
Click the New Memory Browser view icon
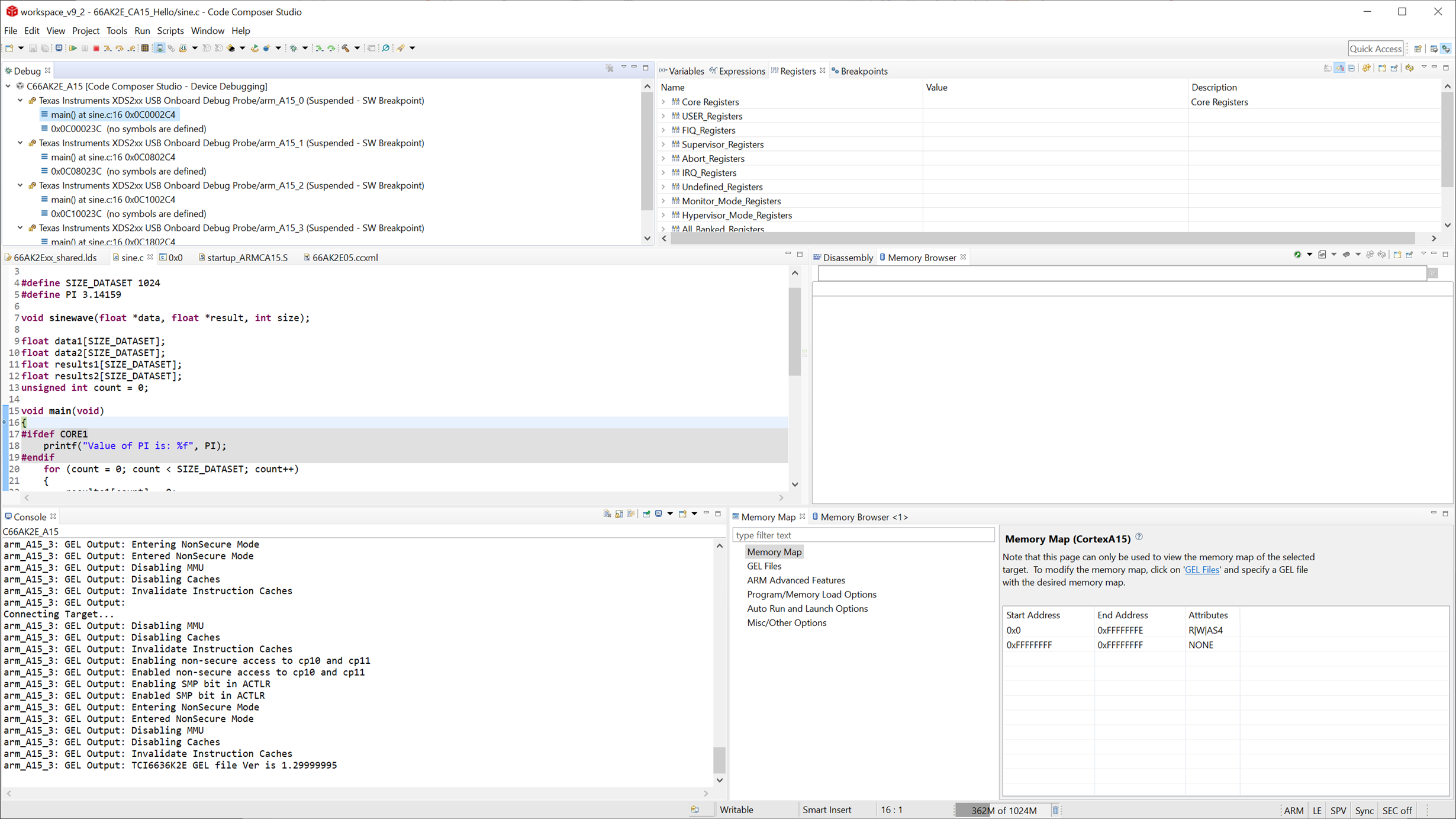1397,255
